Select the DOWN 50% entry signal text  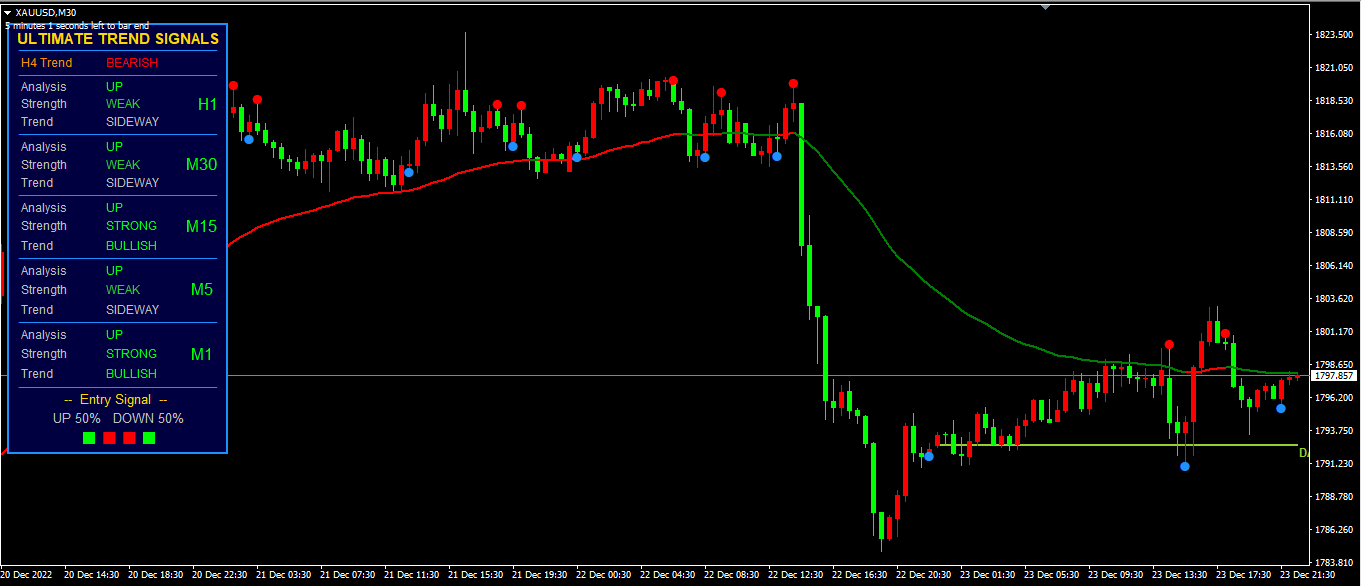148,419
